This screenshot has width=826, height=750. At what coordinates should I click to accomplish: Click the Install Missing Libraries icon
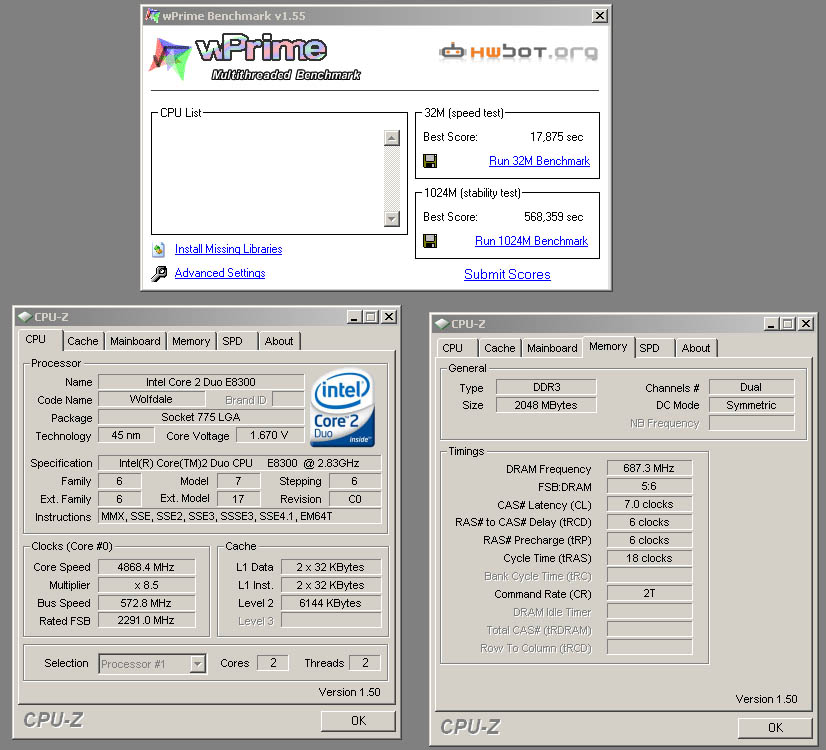coord(159,249)
